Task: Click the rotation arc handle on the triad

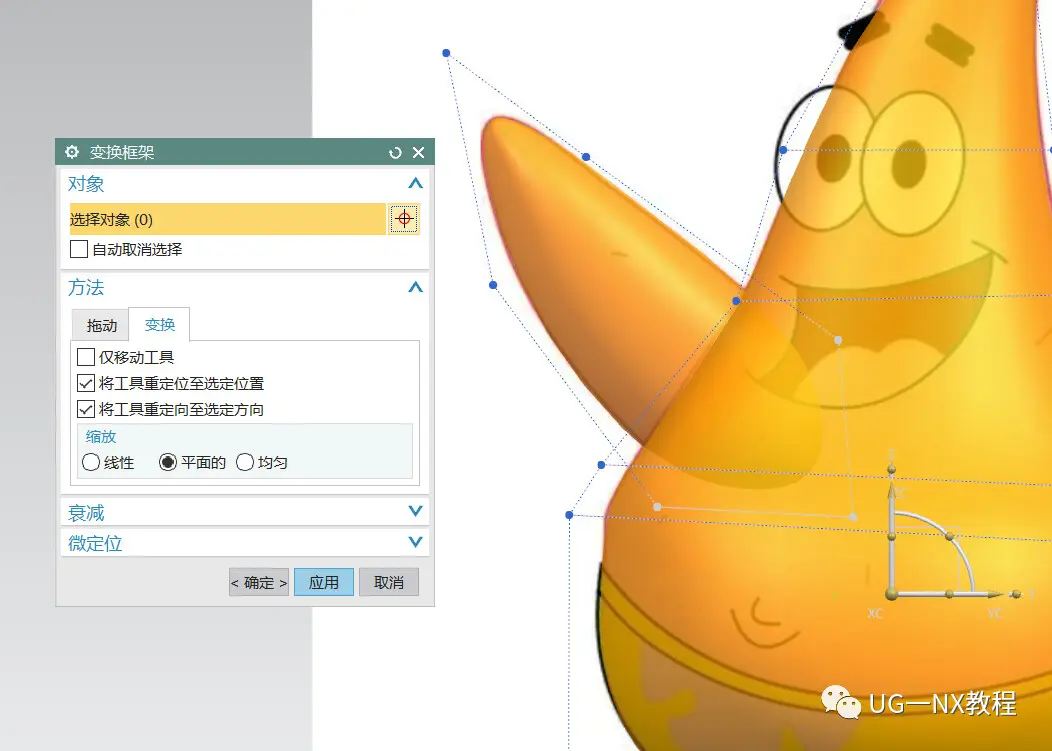Action: click(x=949, y=536)
